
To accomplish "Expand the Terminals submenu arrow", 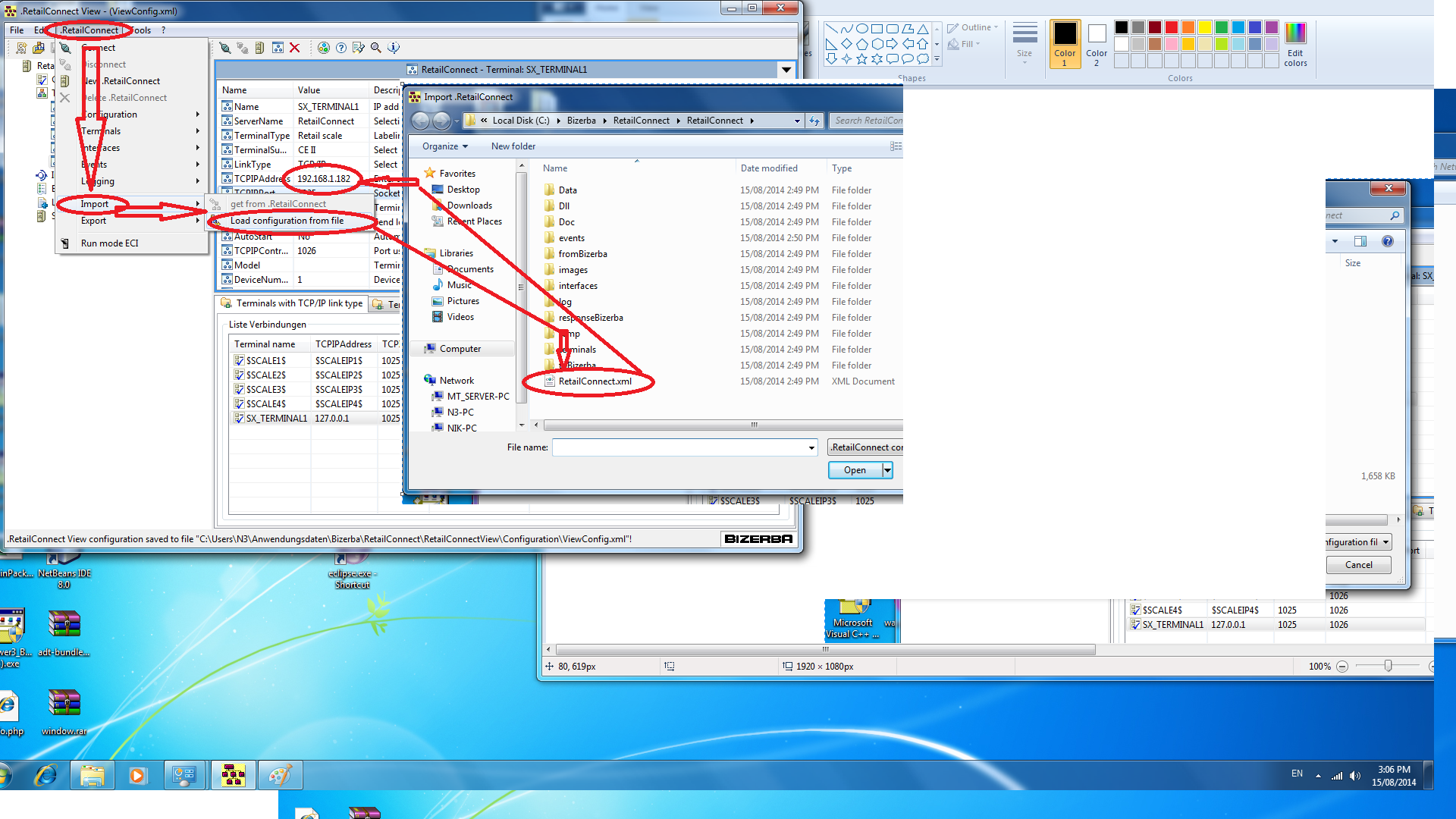I will point(198,131).
